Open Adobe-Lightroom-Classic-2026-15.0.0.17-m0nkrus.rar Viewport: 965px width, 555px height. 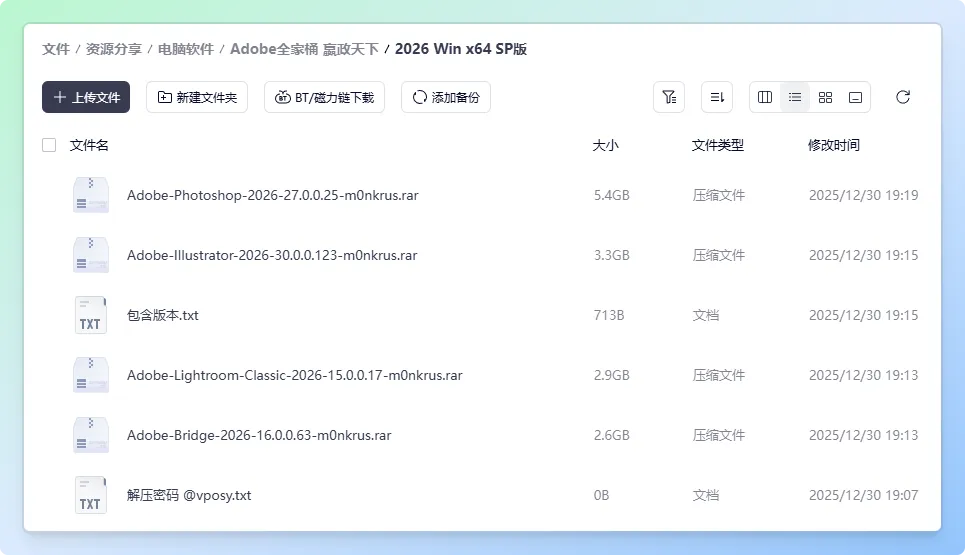(295, 375)
